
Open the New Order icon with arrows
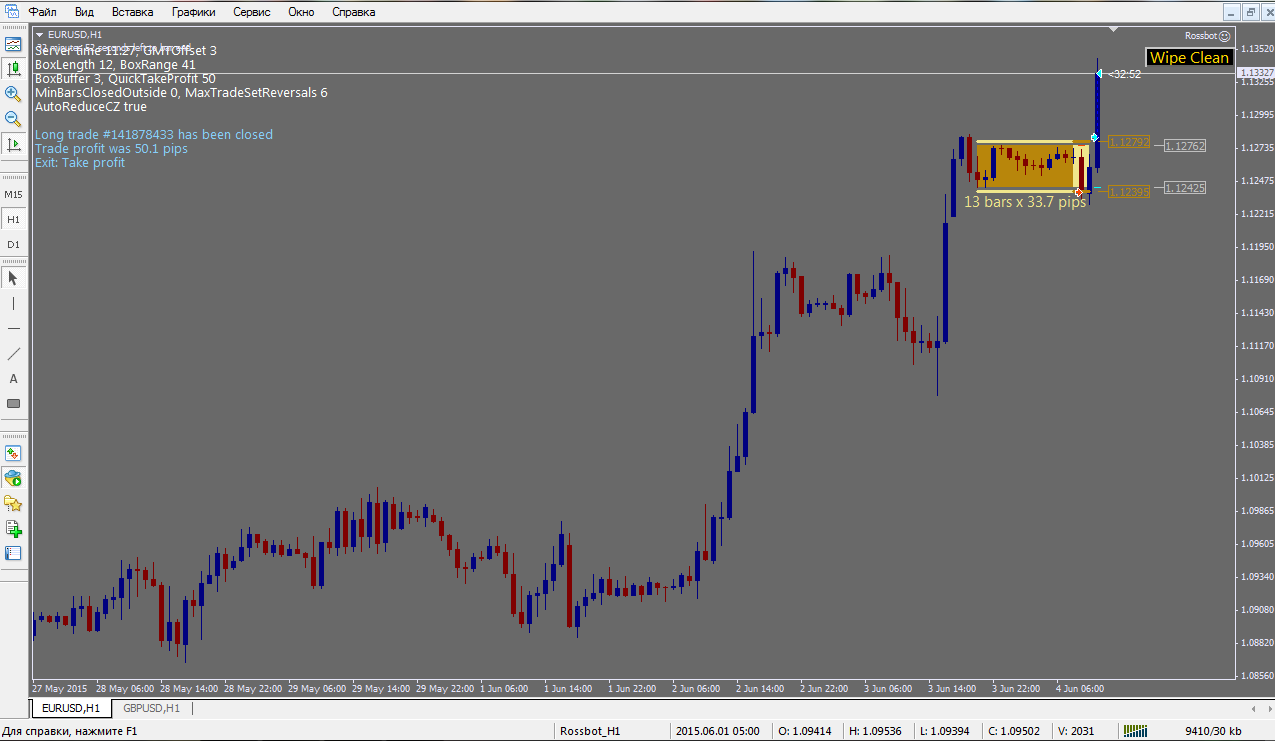click(x=13, y=453)
